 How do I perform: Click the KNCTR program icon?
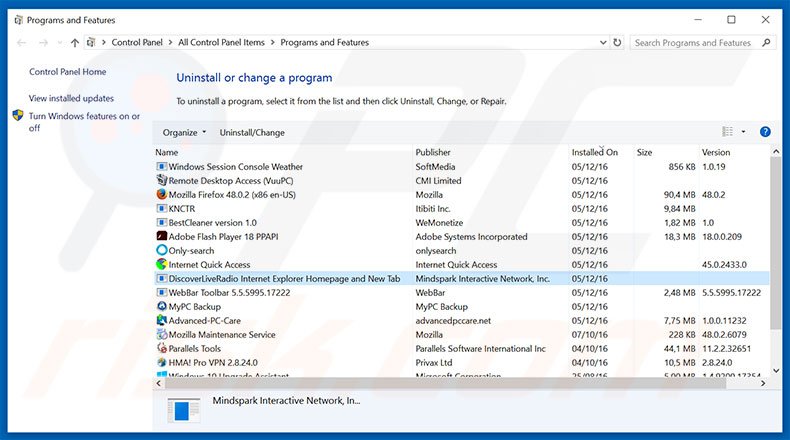pyautogui.click(x=162, y=209)
